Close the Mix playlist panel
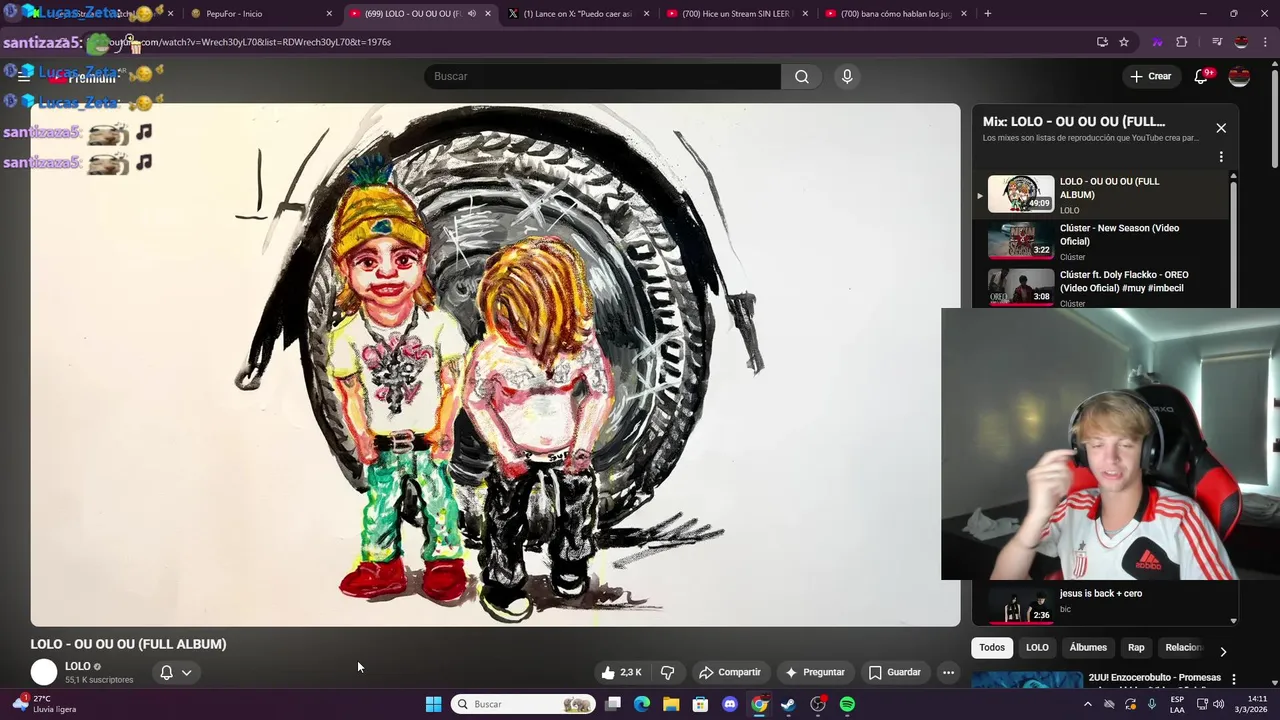The width and height of the screenshot is (1280, 720). tap(1221, 128)
